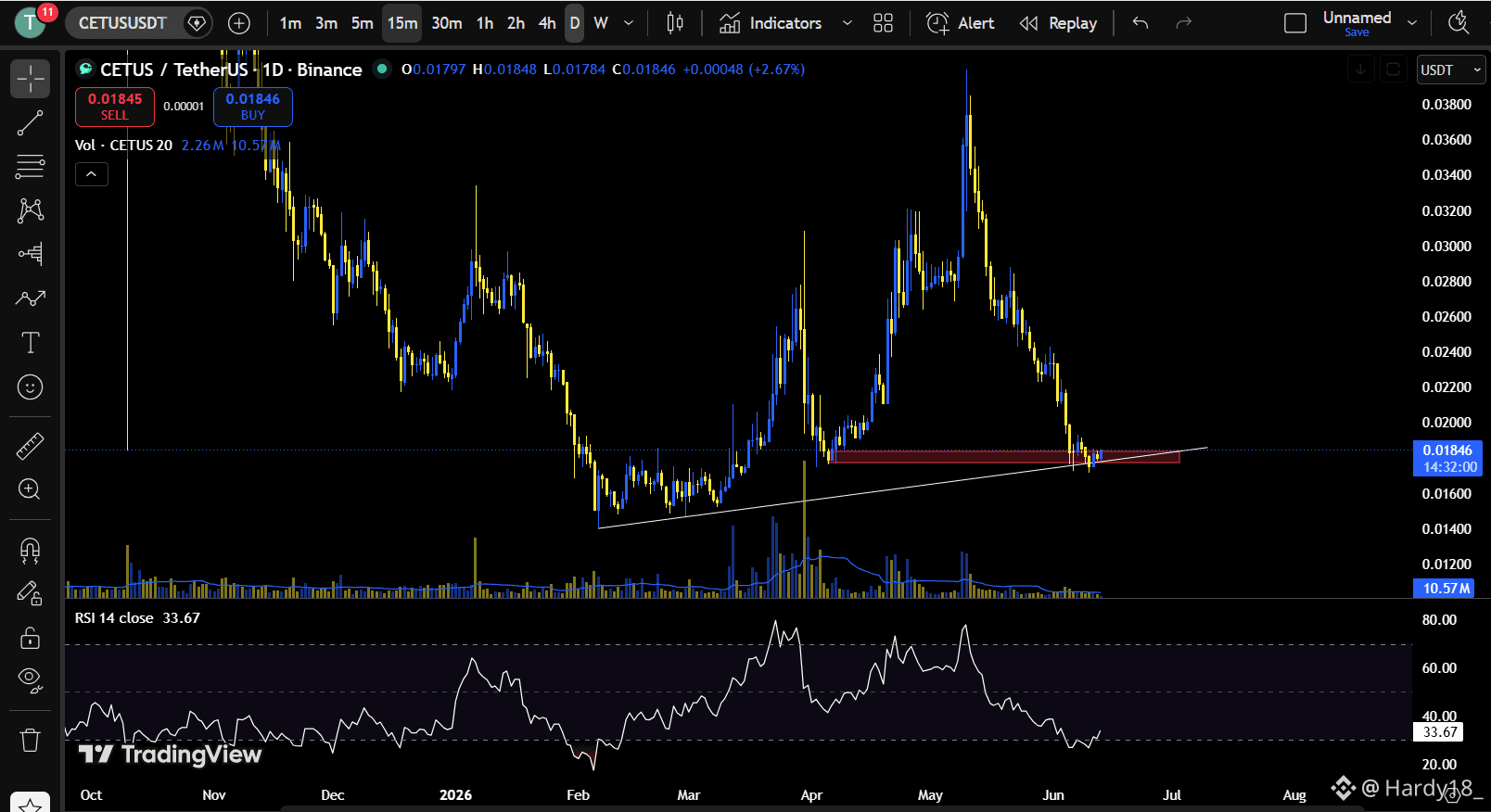1491x812 pixels.
Task: Select the weekly W interval
Action: [601, 23]
